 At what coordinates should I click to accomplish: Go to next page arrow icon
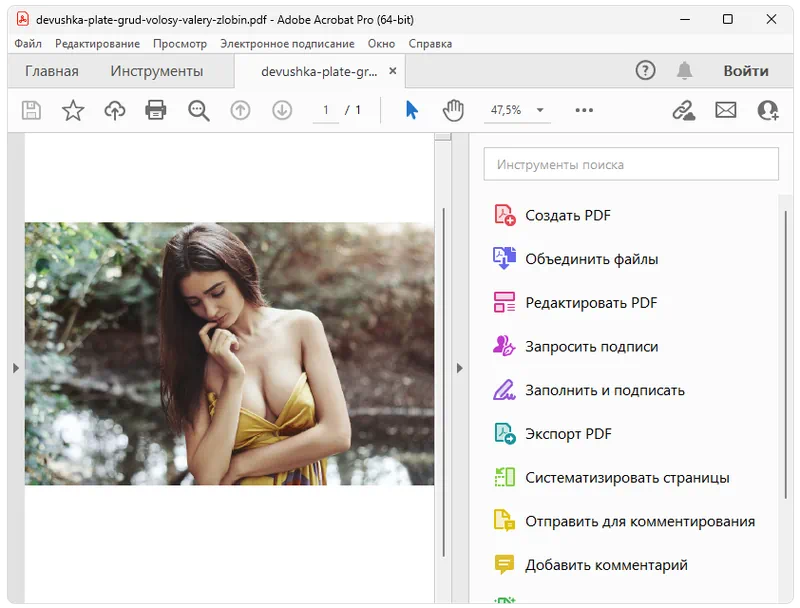tap(282, 110)
